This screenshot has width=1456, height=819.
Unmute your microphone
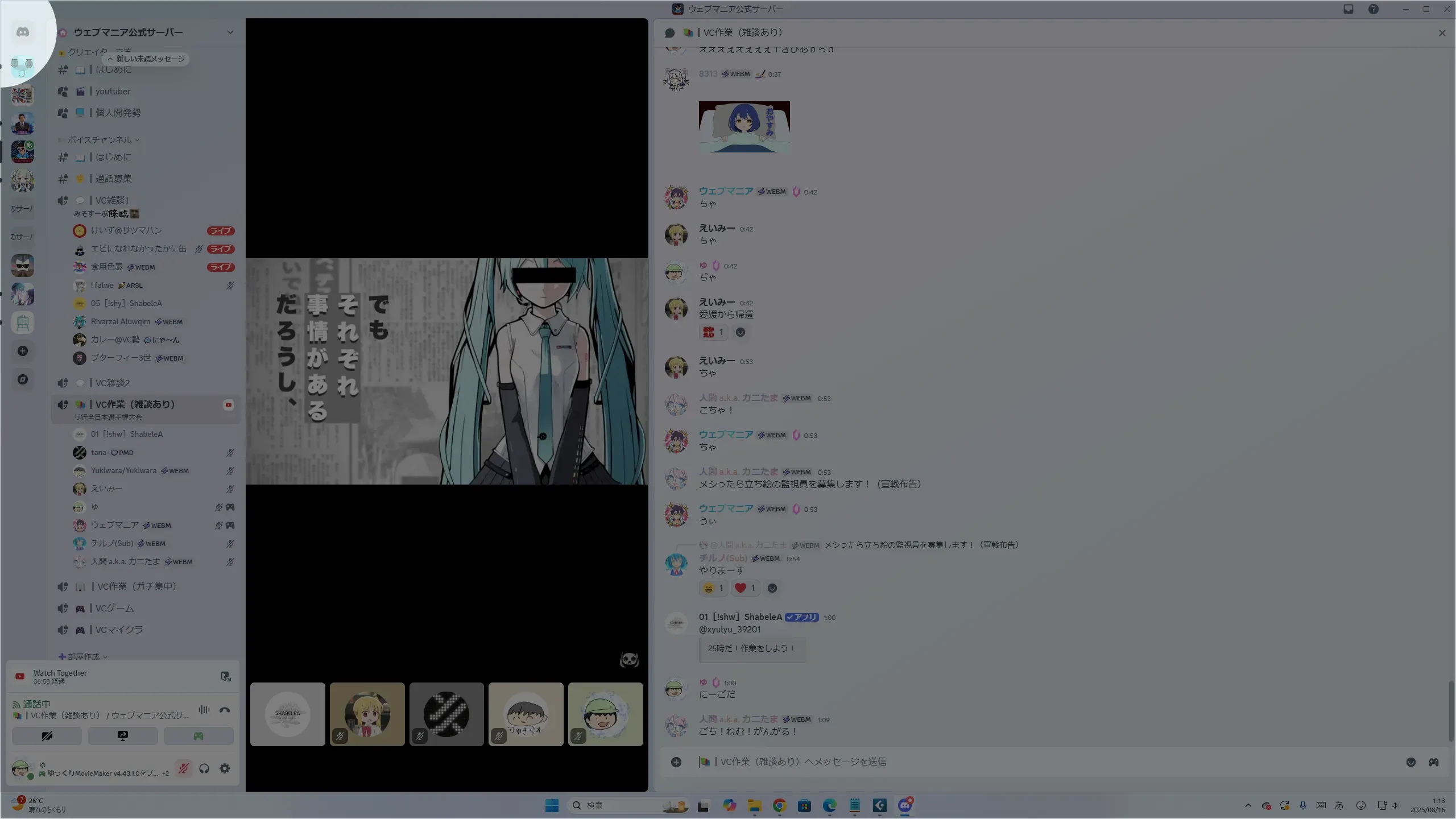[183, 769]
